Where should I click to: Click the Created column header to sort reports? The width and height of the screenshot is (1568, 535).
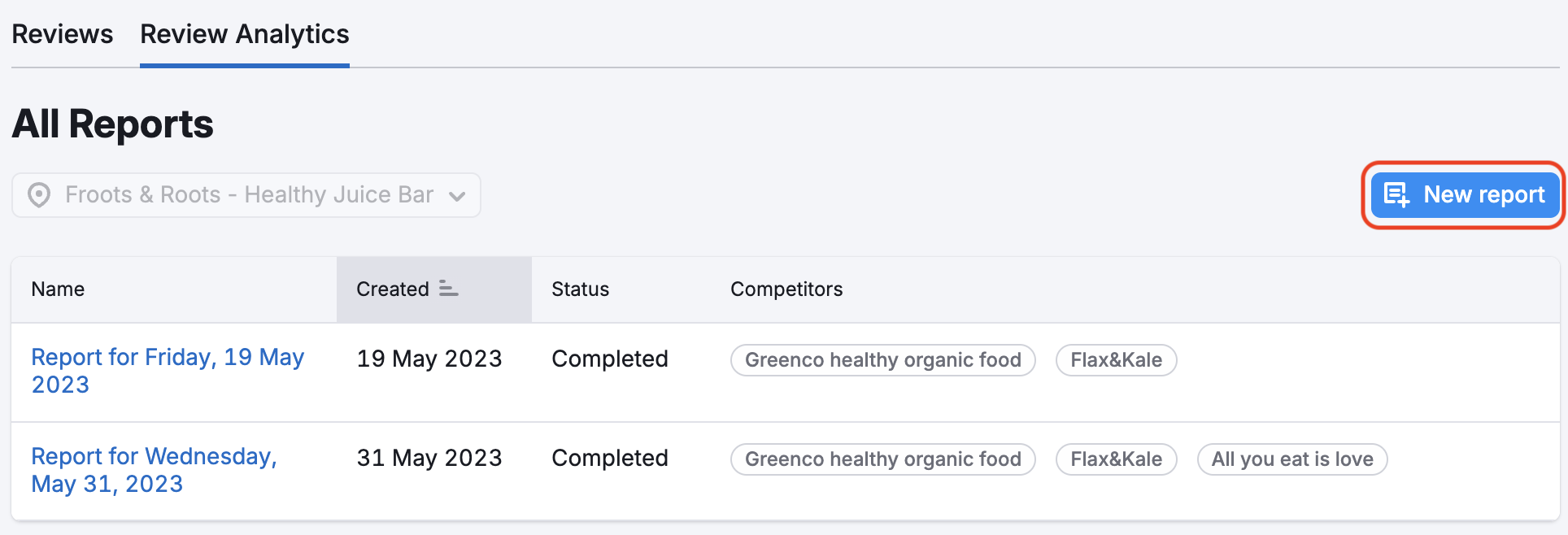tap(393, 289)
